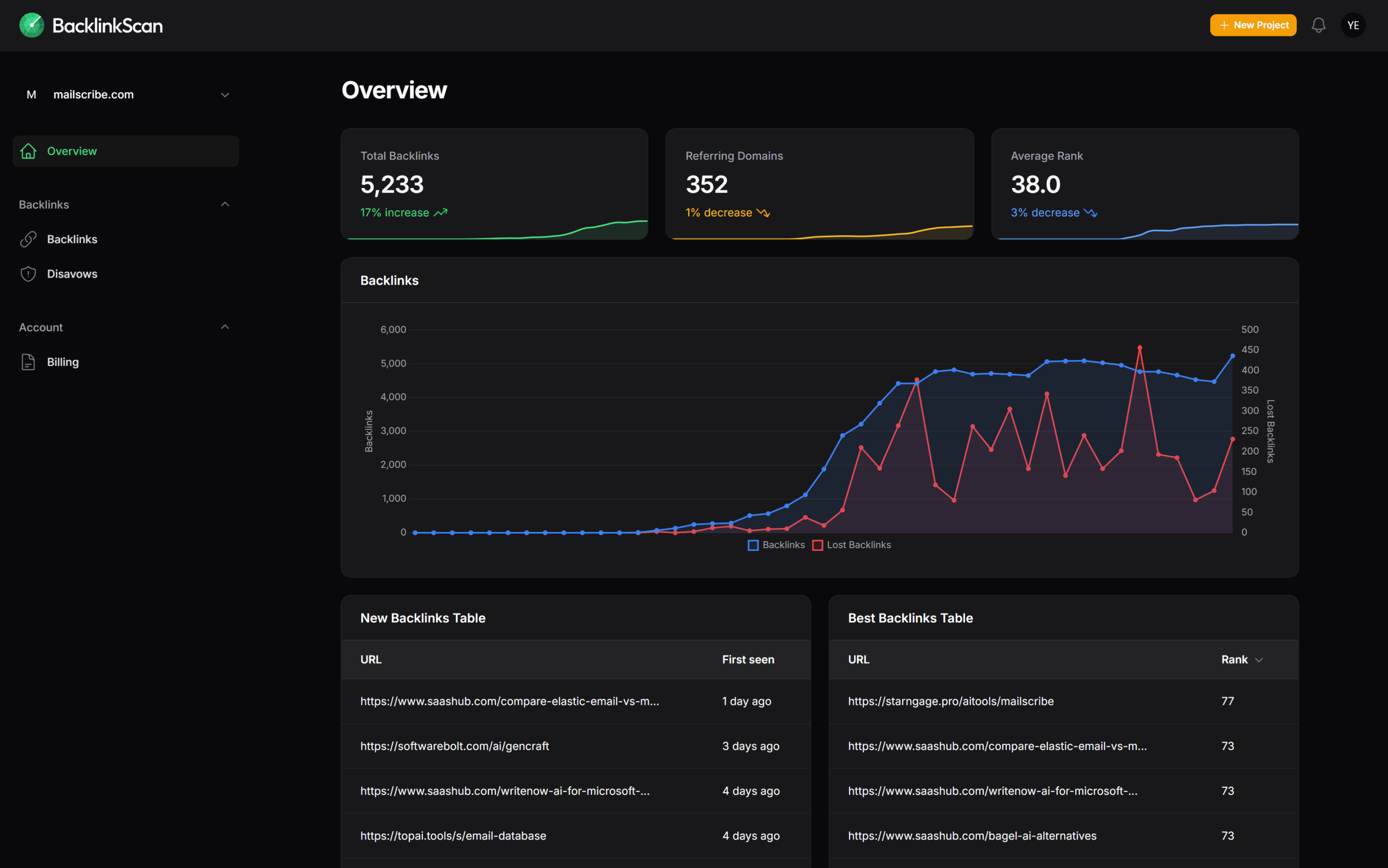Open the mailscribe.com project selector
This screenshot has height=868, width=1388.
point(126,95)
